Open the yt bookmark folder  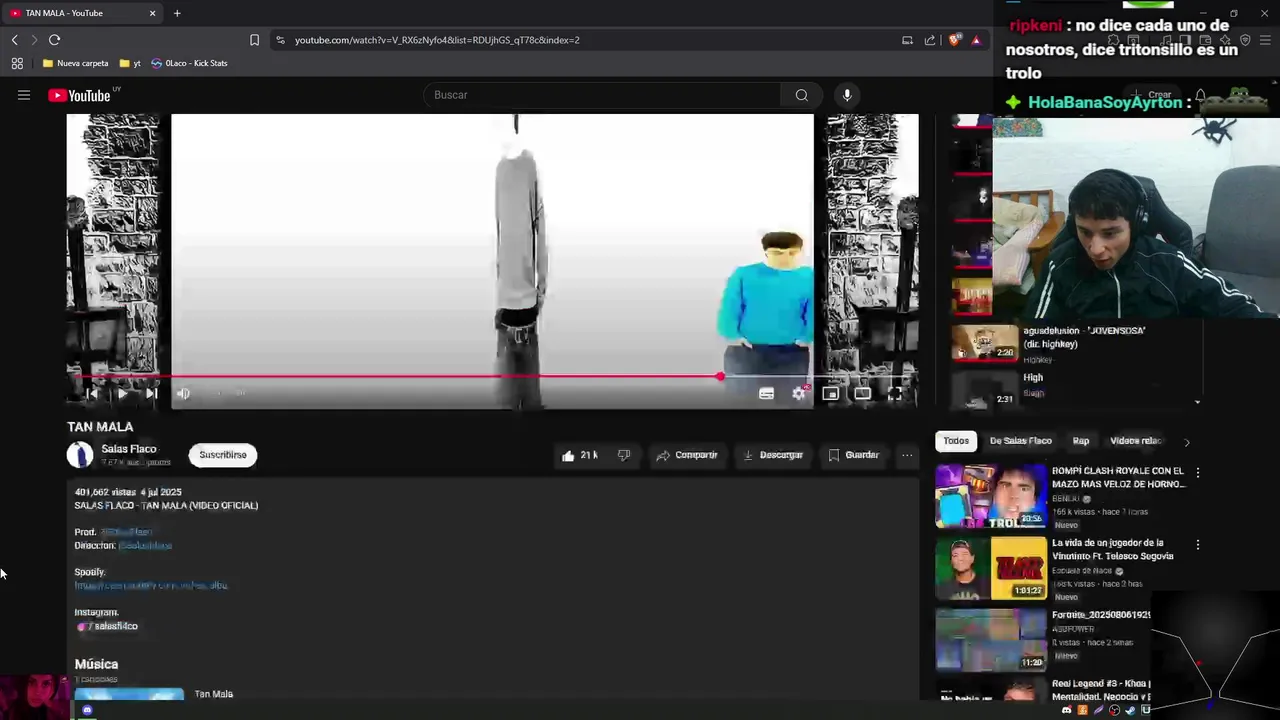click(130, 63)
